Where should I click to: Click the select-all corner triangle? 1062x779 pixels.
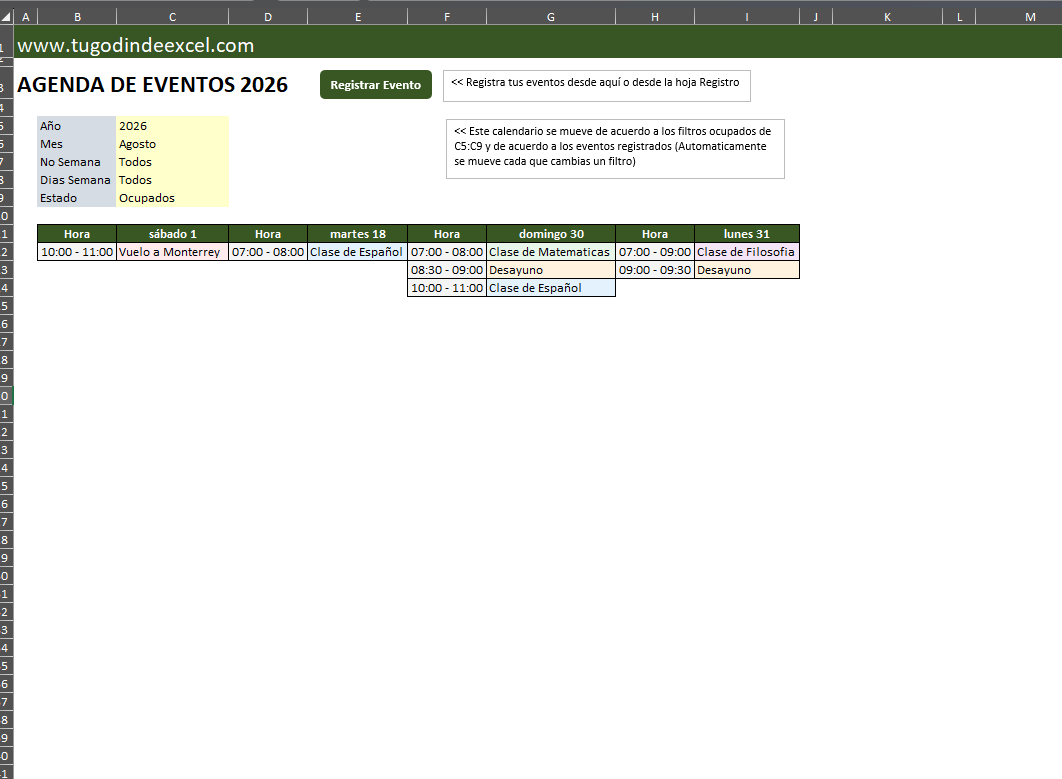point(6,17)
